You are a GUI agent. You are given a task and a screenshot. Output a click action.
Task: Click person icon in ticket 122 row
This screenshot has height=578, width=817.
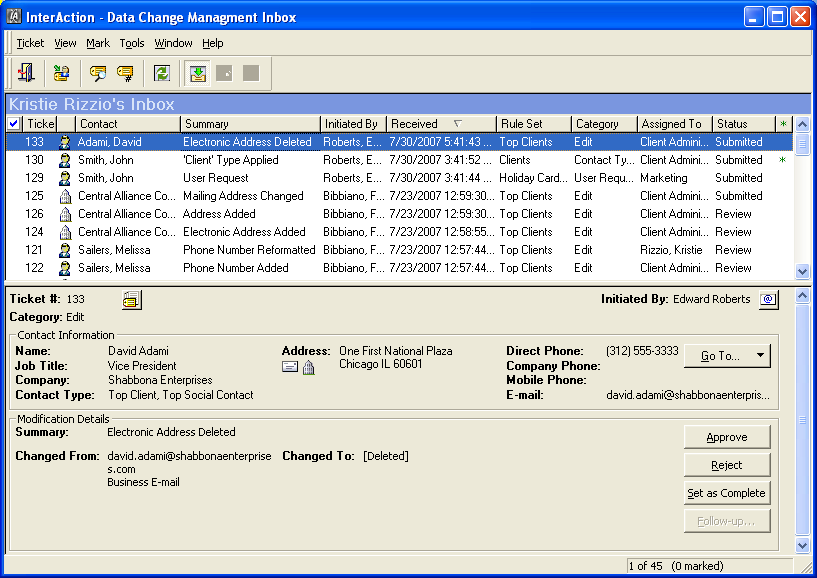pyautogui.click(x=65, y=268)
